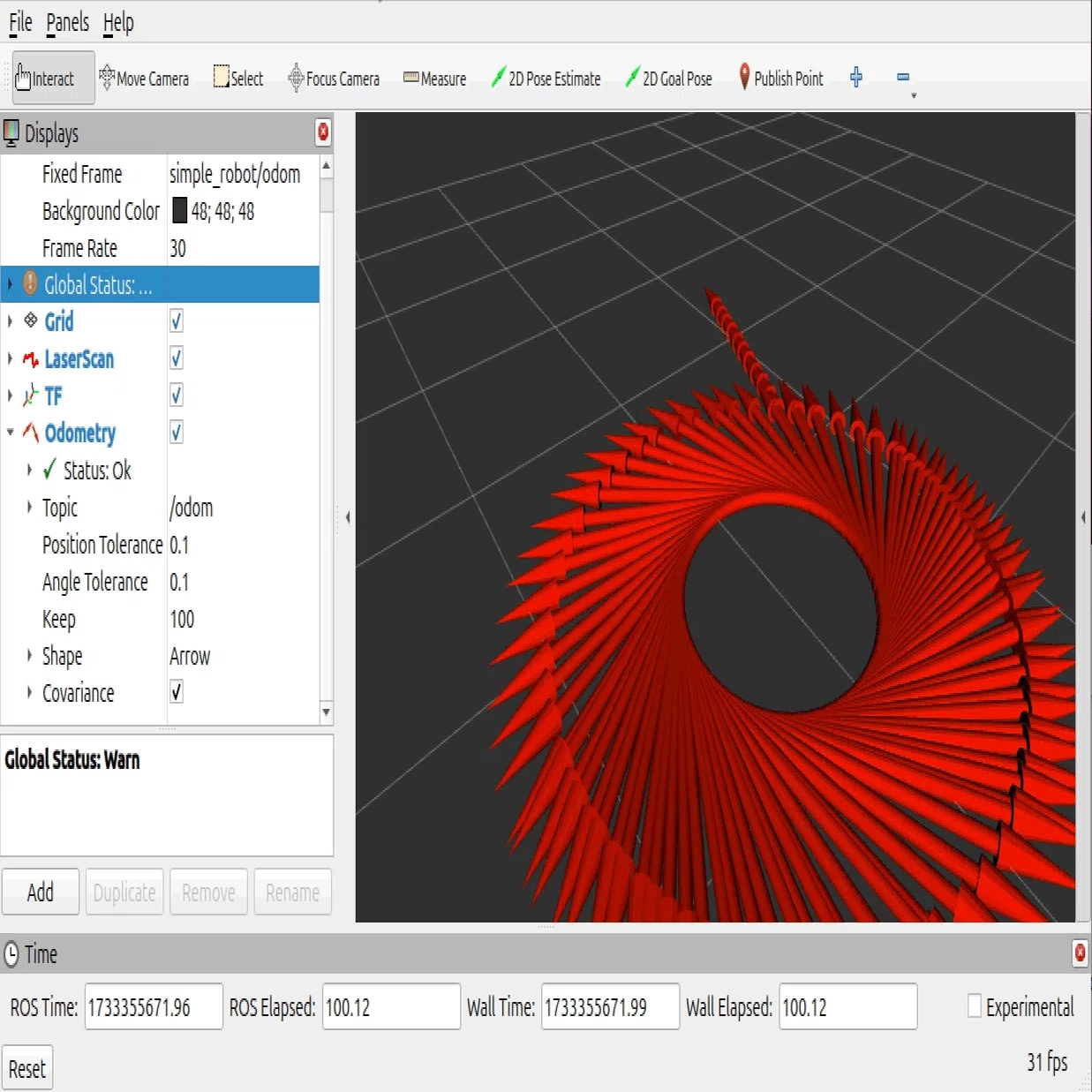Click the Grid display icon
The height and width of the screenshot is (1092, 1092).
(31, 320)
